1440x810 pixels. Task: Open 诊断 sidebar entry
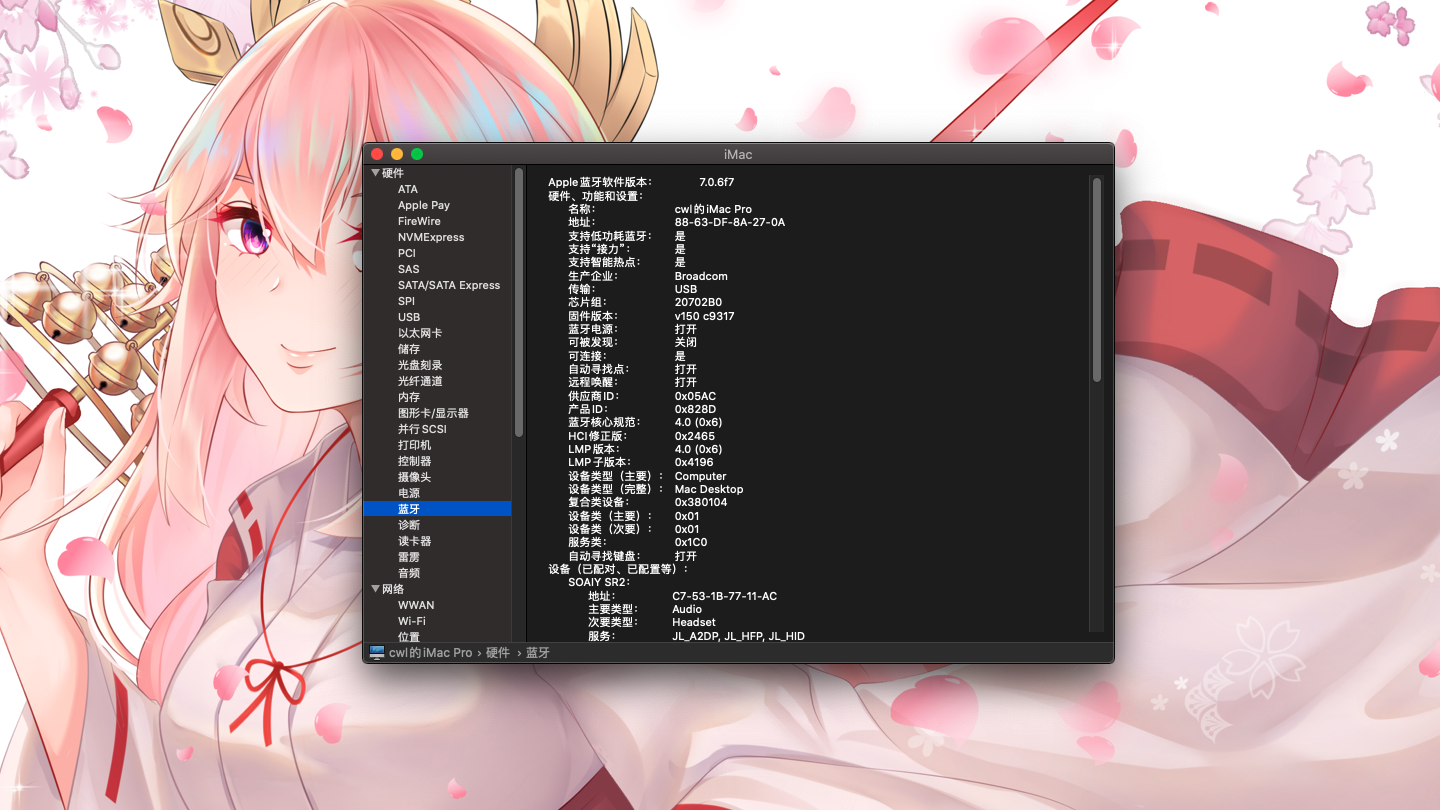[409, 525]
